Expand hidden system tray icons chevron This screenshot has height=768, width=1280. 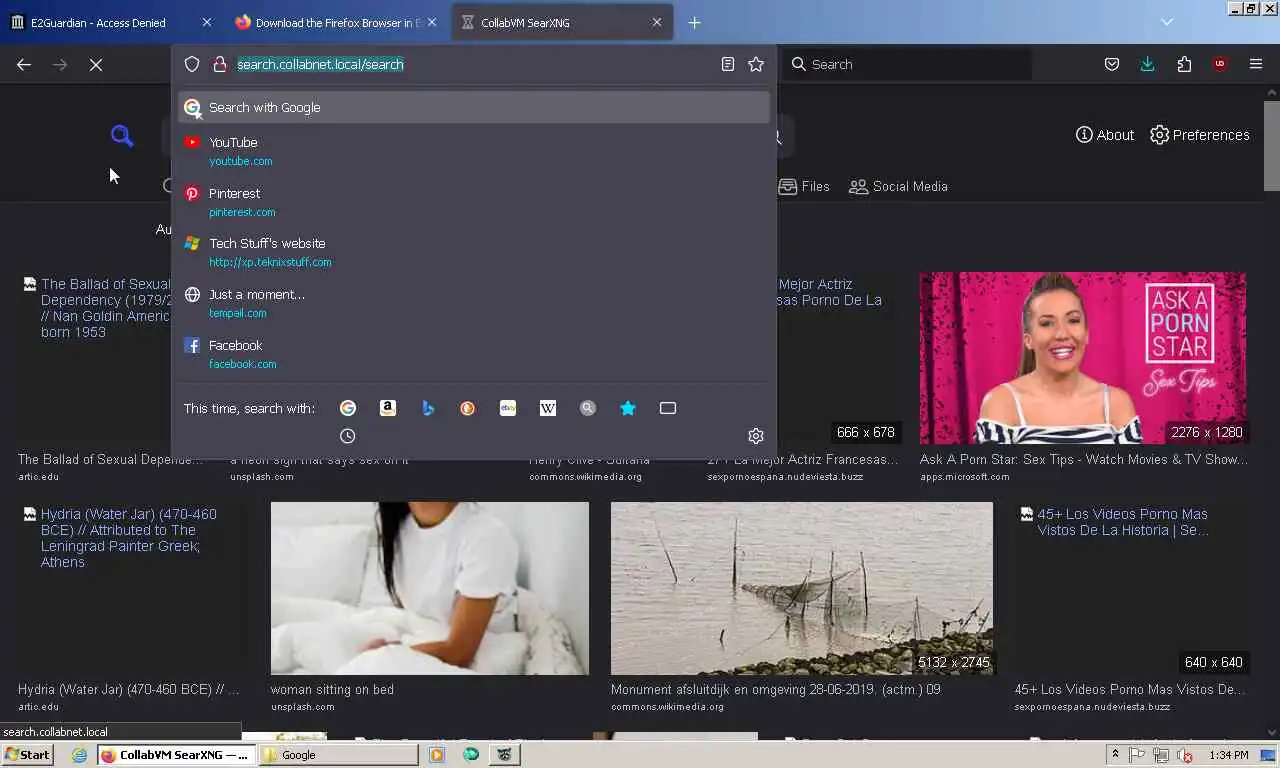(x=1116, y=755)
